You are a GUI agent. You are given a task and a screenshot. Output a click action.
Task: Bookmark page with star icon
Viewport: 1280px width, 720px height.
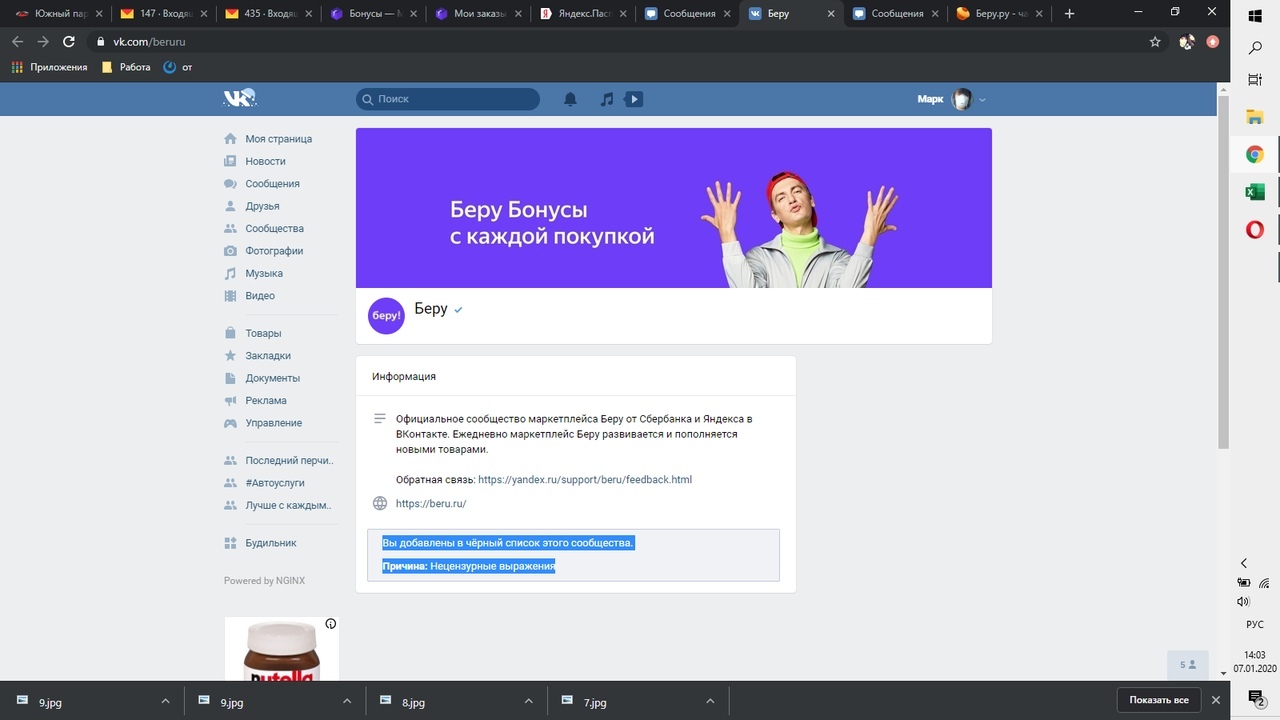coord(1155,42)
